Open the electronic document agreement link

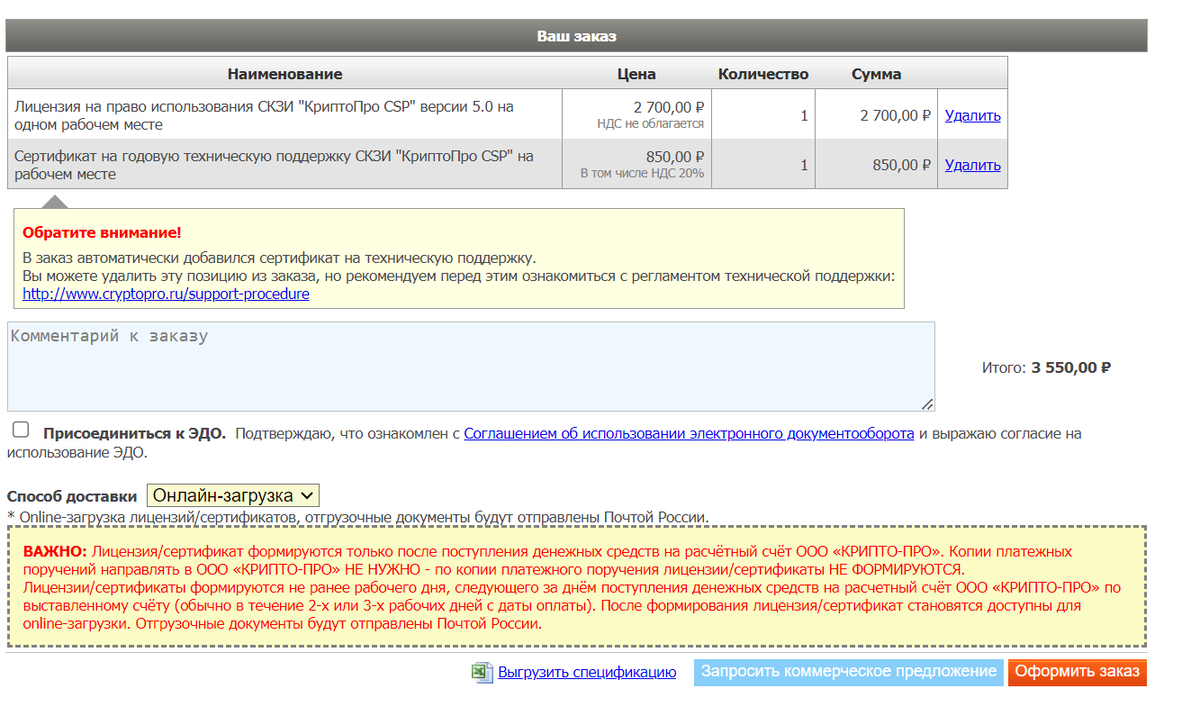coord(689,434)
